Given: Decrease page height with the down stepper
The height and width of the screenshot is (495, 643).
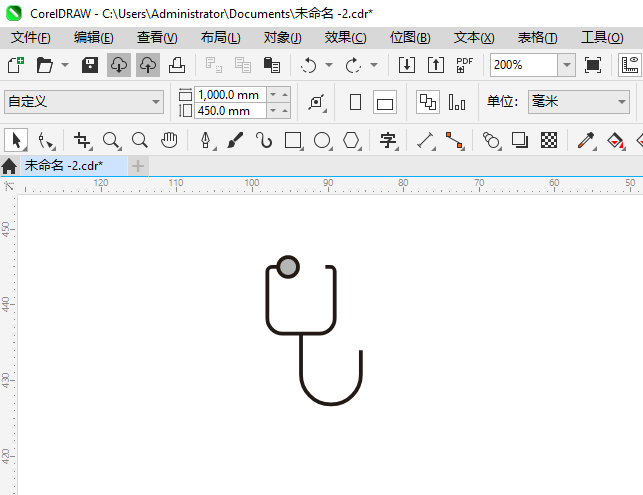Looking at the screenshot, I should [x=273, y=111].
